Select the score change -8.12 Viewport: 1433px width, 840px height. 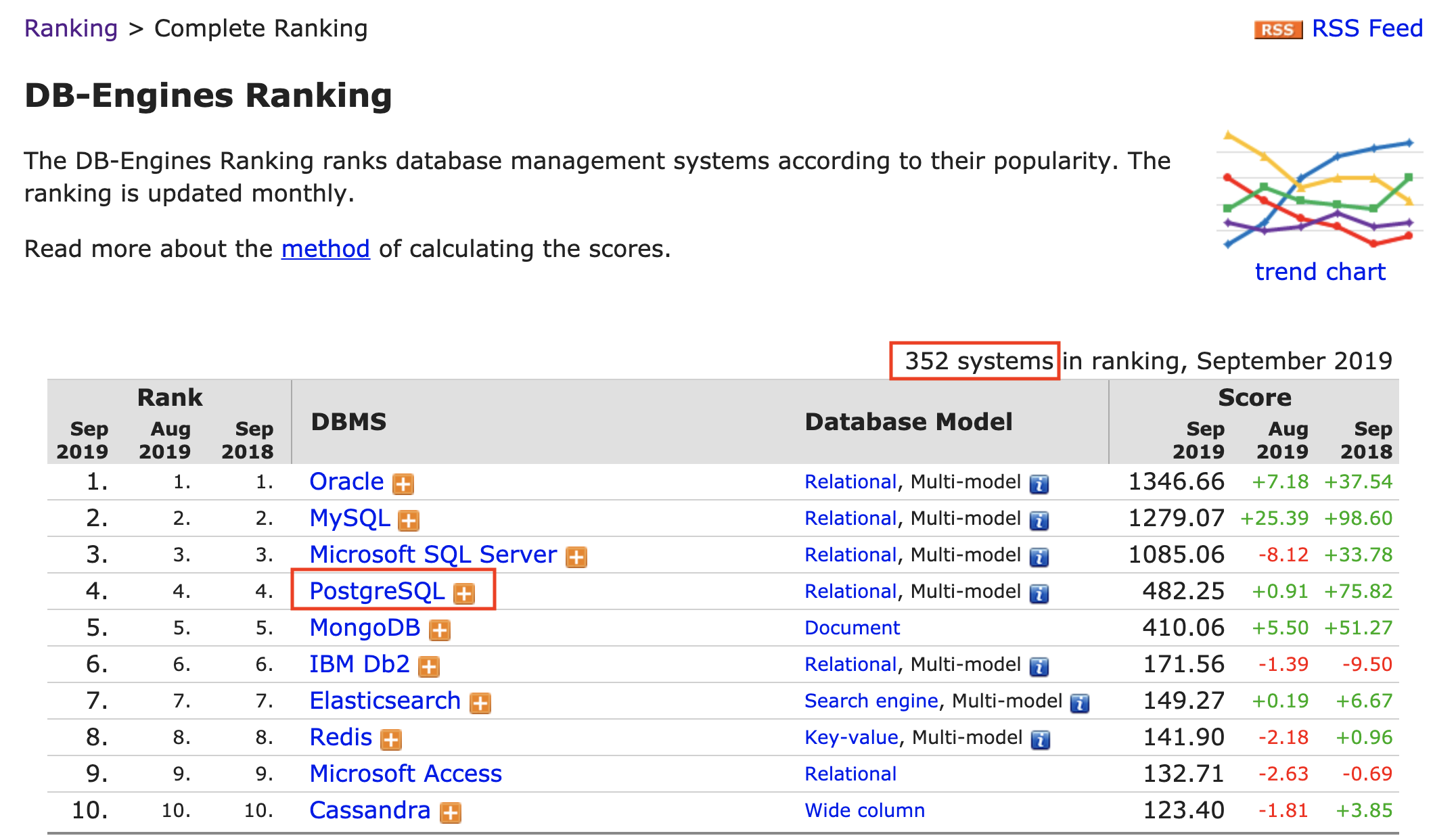pos(1283,555)
